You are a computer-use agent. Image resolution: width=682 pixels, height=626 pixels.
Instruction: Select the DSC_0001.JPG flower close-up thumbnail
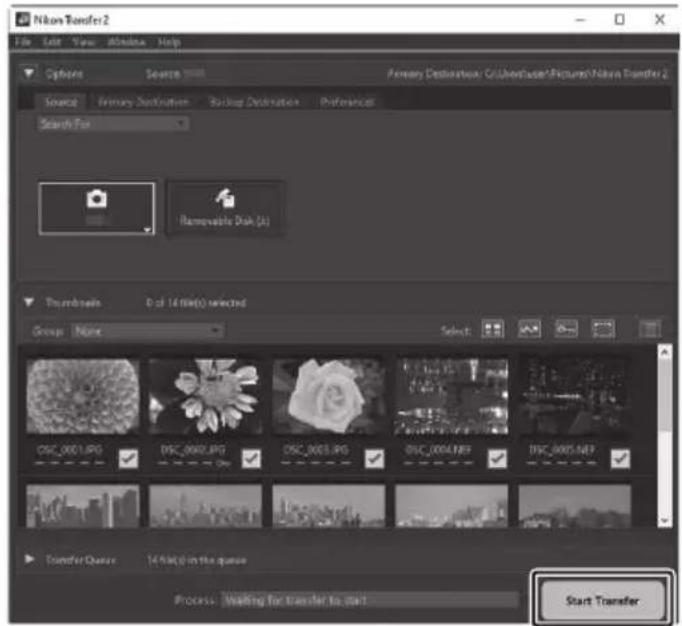[83, 396]
